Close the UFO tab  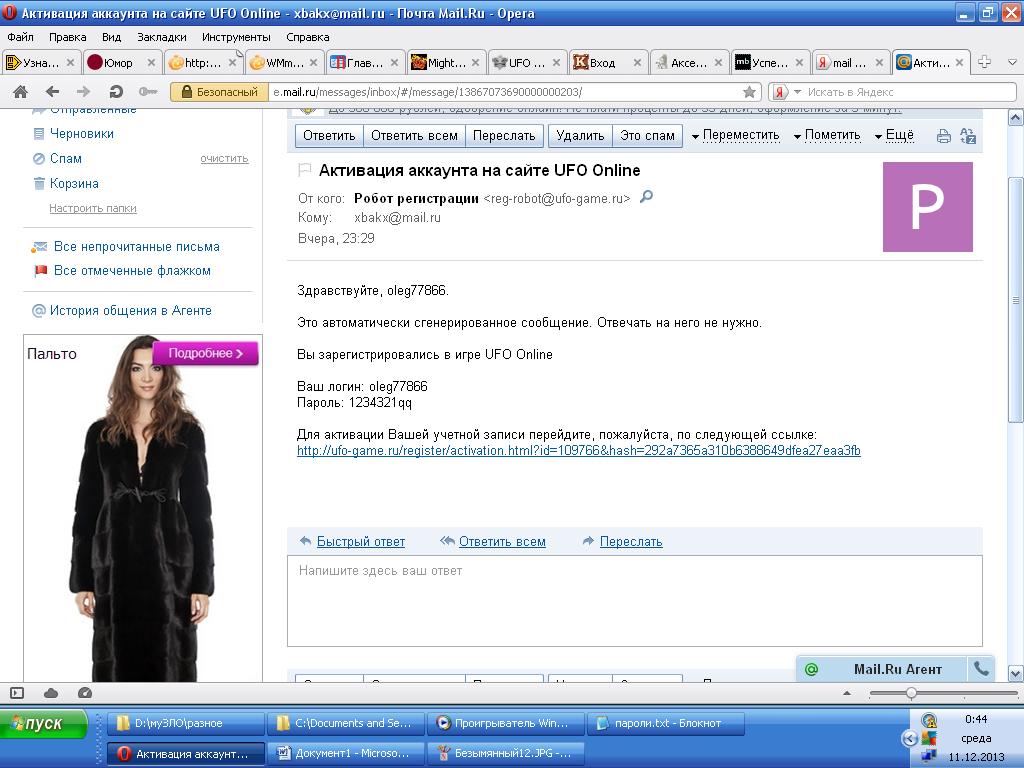tap(556, 63)
